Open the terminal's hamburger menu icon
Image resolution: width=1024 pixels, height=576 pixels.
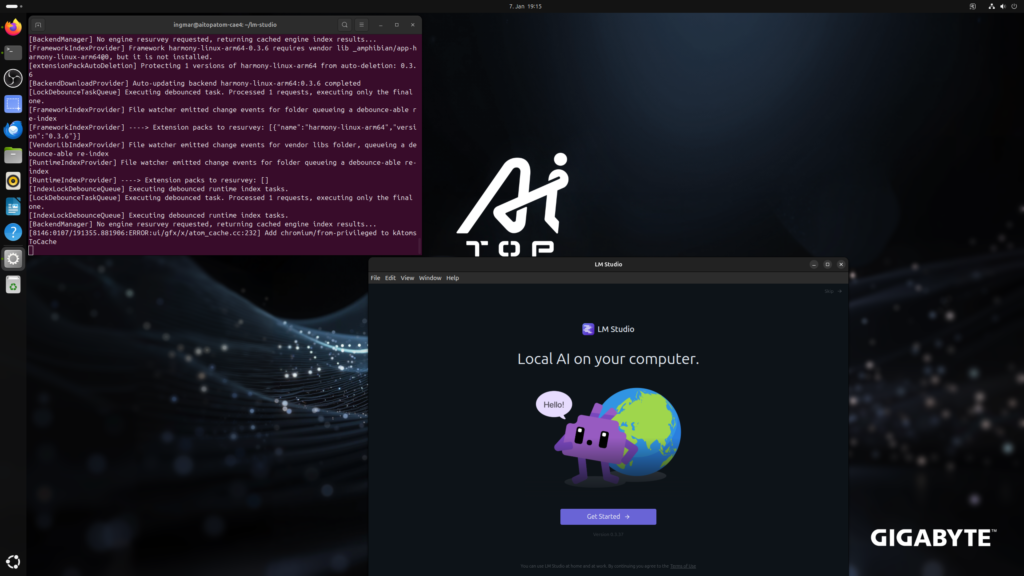pyautogui.click(x=361, y=24)
